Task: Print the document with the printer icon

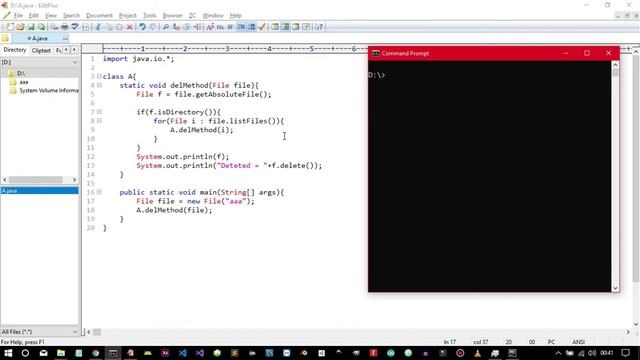Action: (64, 27)
